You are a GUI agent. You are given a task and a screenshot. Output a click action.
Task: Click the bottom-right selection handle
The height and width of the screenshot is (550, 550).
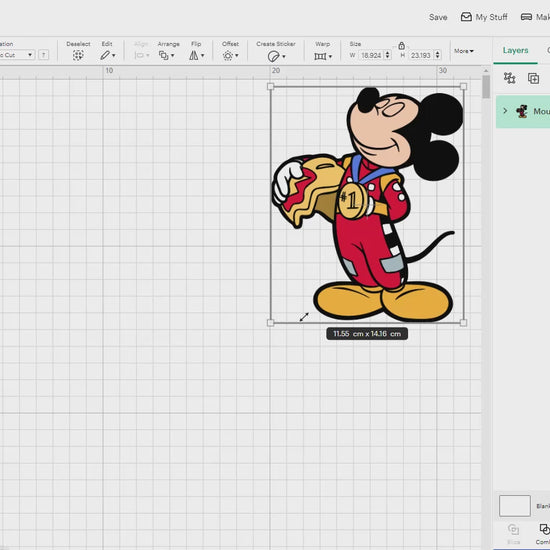click(463, 323)
